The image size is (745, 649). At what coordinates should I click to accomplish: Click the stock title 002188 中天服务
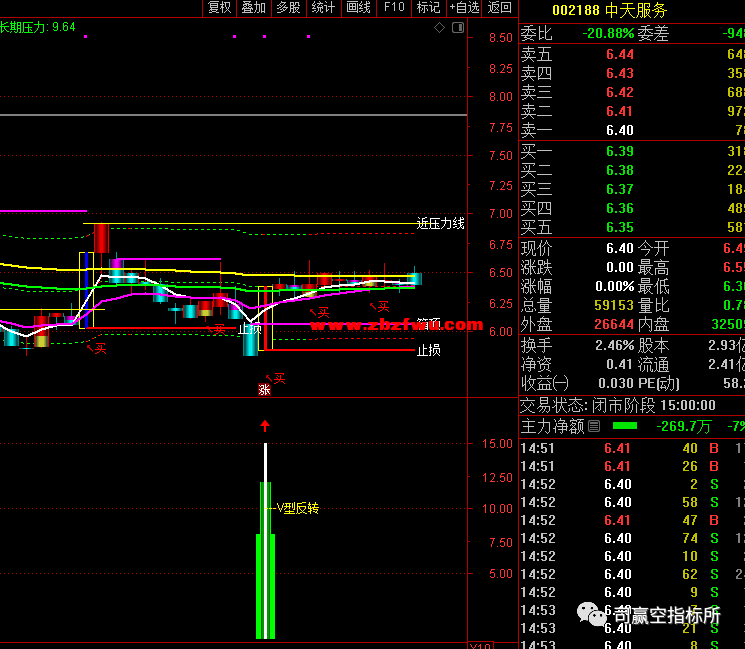(x=610, y=10)
